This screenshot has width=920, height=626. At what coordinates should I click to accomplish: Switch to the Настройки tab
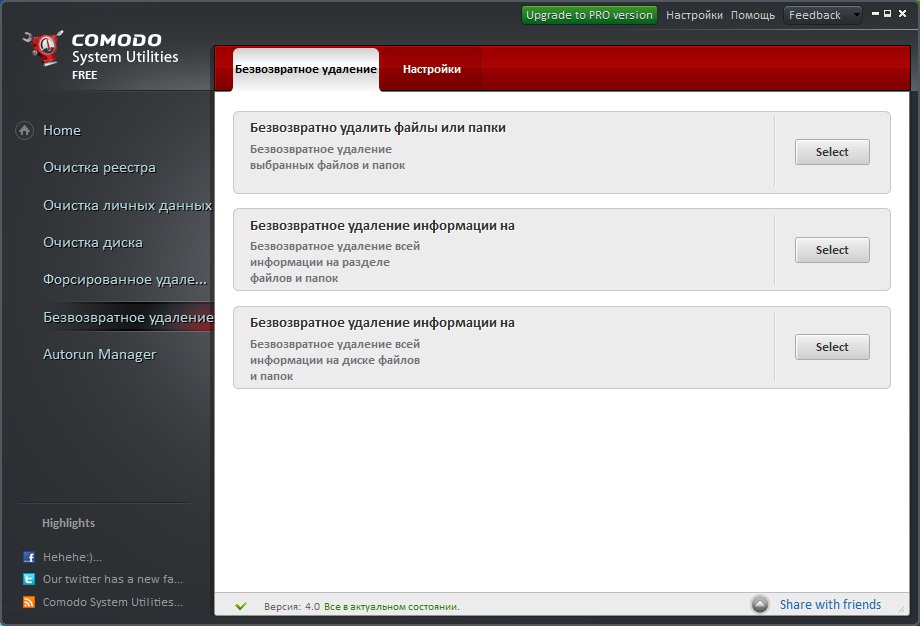click(x=432, y=69)
